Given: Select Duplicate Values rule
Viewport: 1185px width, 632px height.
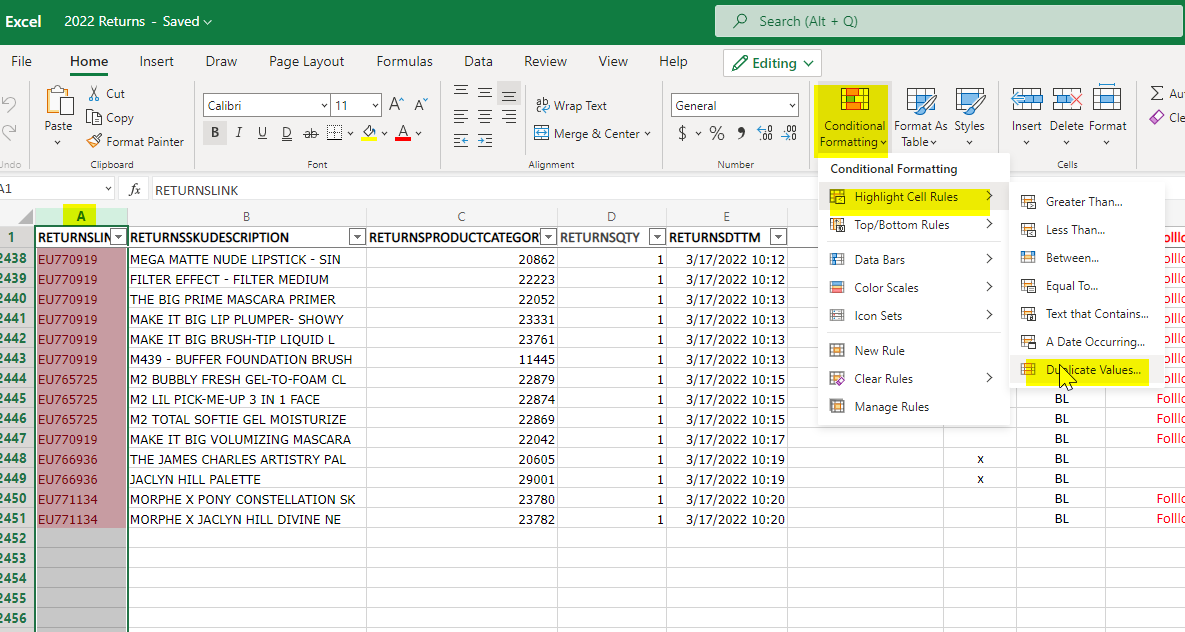Looking at the screenshot, I should coord(1088,370).
